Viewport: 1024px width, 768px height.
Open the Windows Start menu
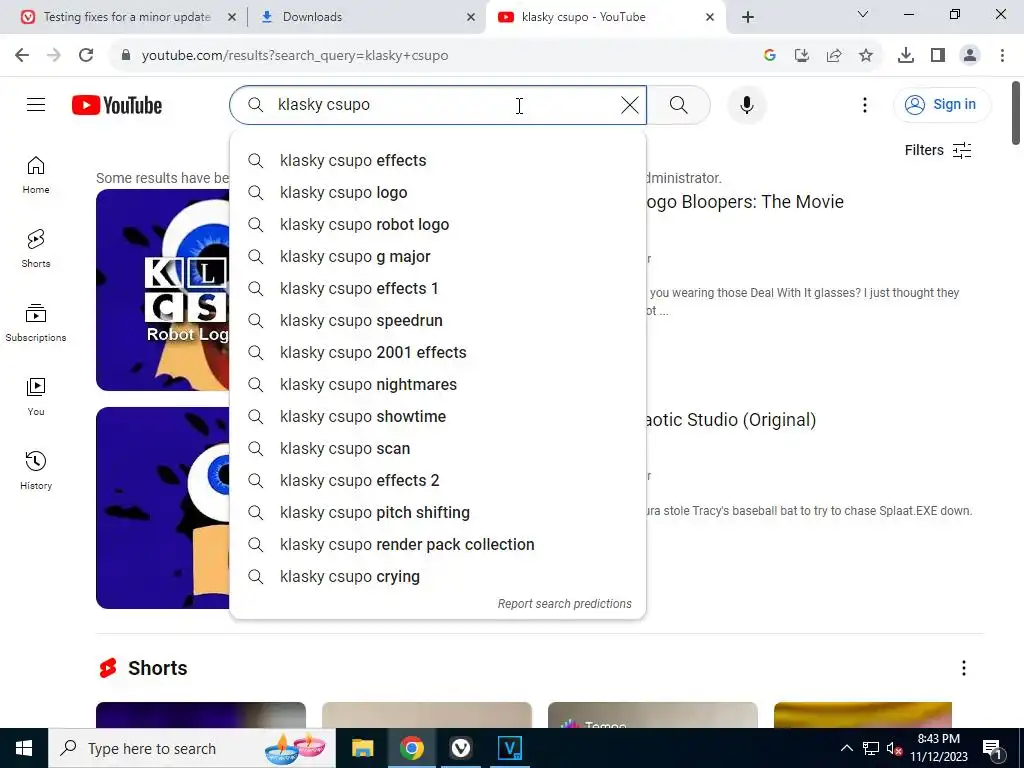click(x=24, y=748)
